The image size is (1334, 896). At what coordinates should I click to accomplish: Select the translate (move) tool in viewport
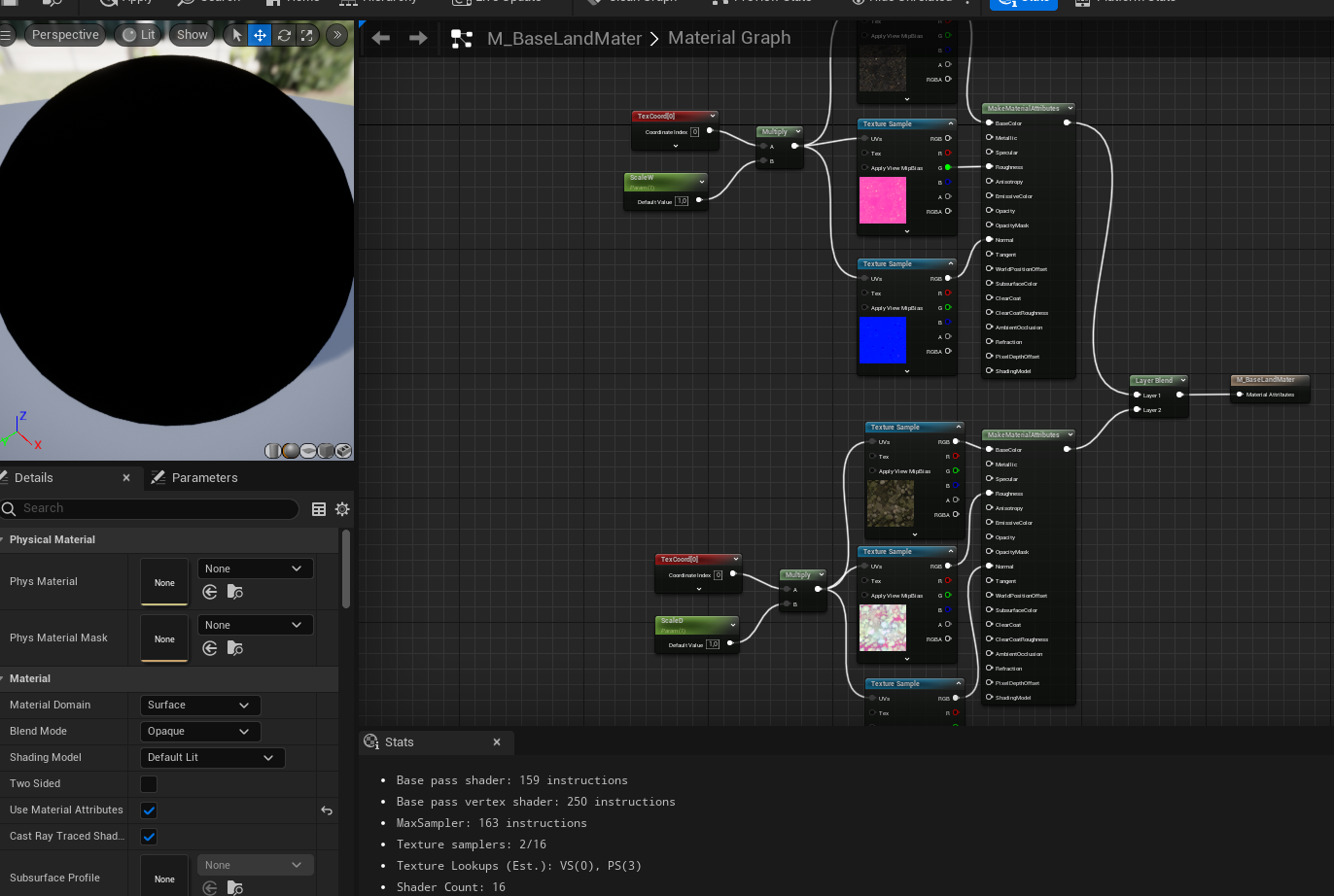(260, 35)
